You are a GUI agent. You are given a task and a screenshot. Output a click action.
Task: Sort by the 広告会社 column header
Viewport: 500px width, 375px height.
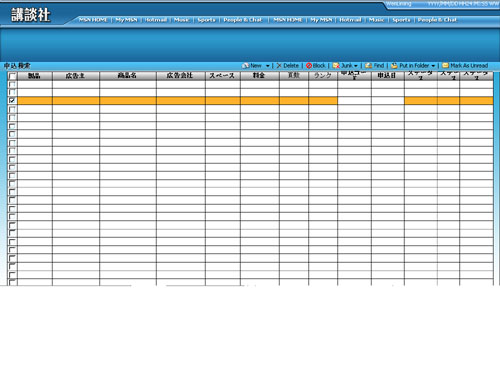pos(180,76)
